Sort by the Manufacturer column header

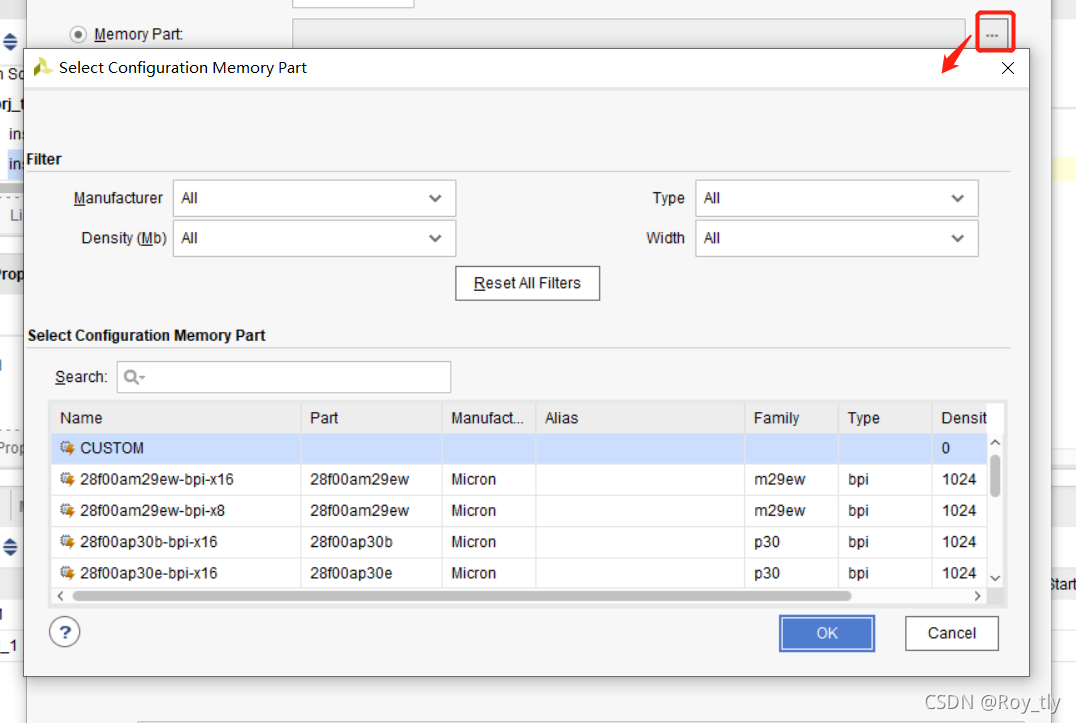pos(489,418)
